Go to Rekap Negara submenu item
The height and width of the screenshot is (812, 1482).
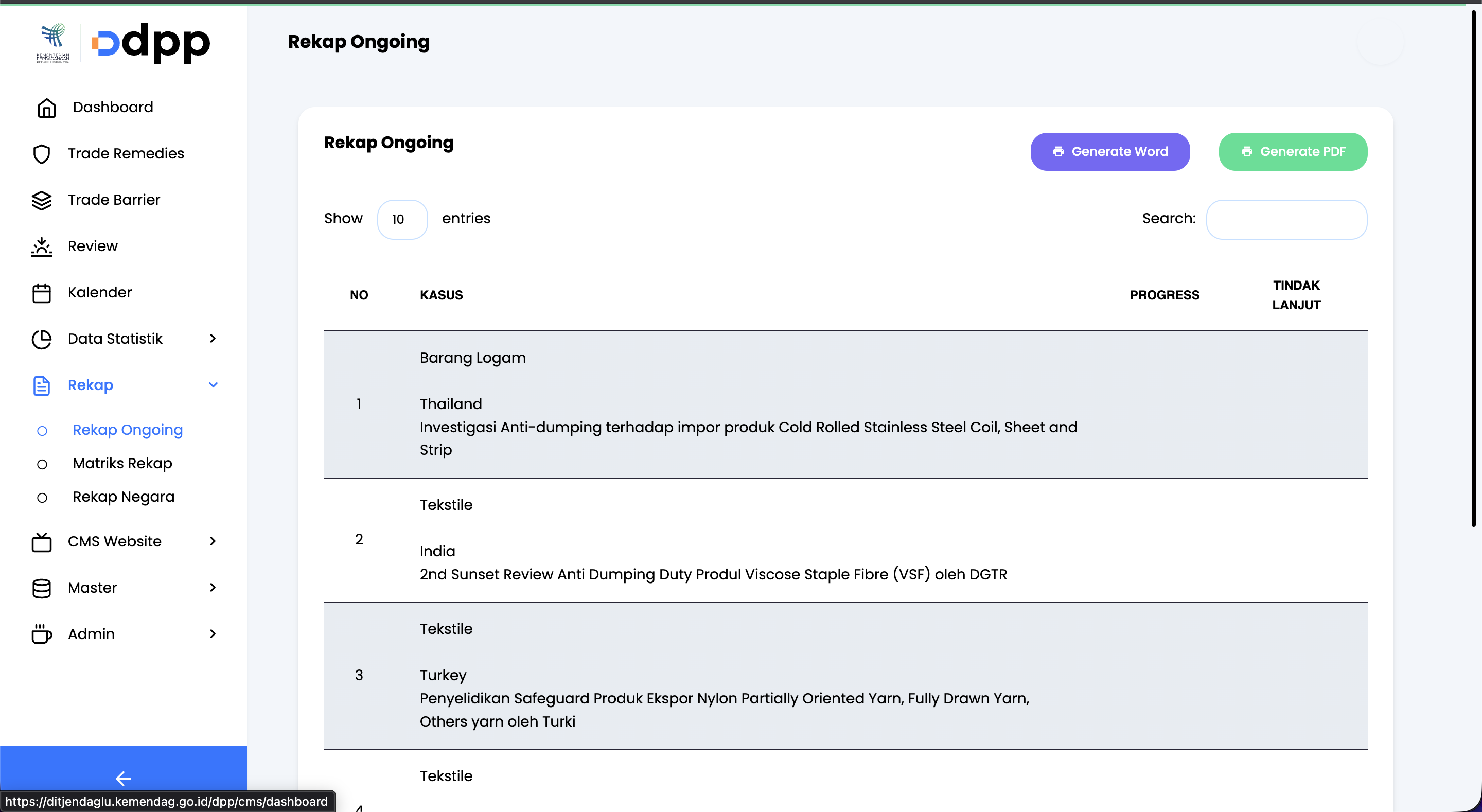[x=123, y=497]
